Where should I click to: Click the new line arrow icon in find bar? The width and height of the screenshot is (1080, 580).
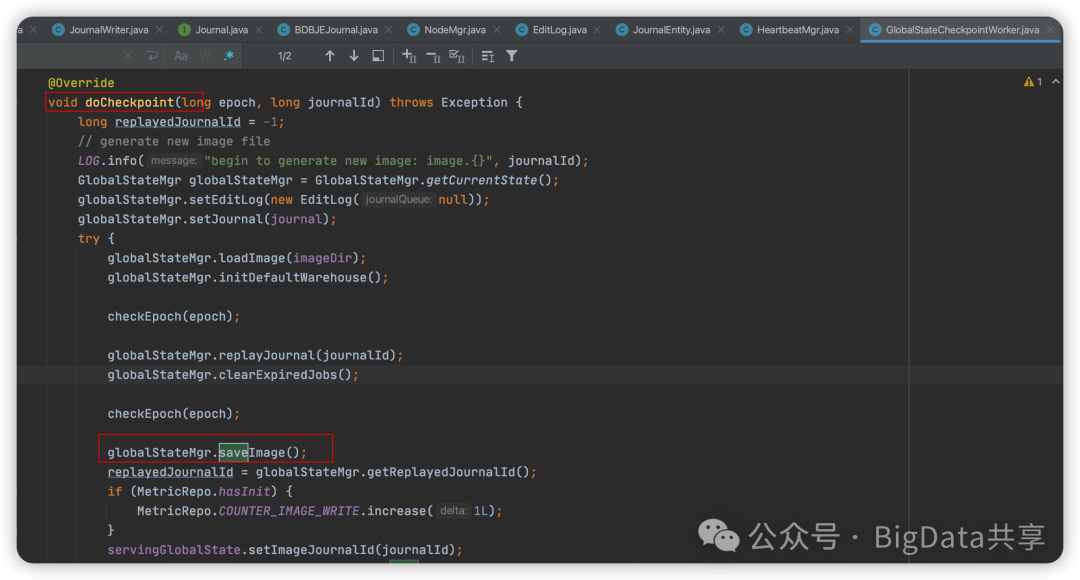pos(152,56)
